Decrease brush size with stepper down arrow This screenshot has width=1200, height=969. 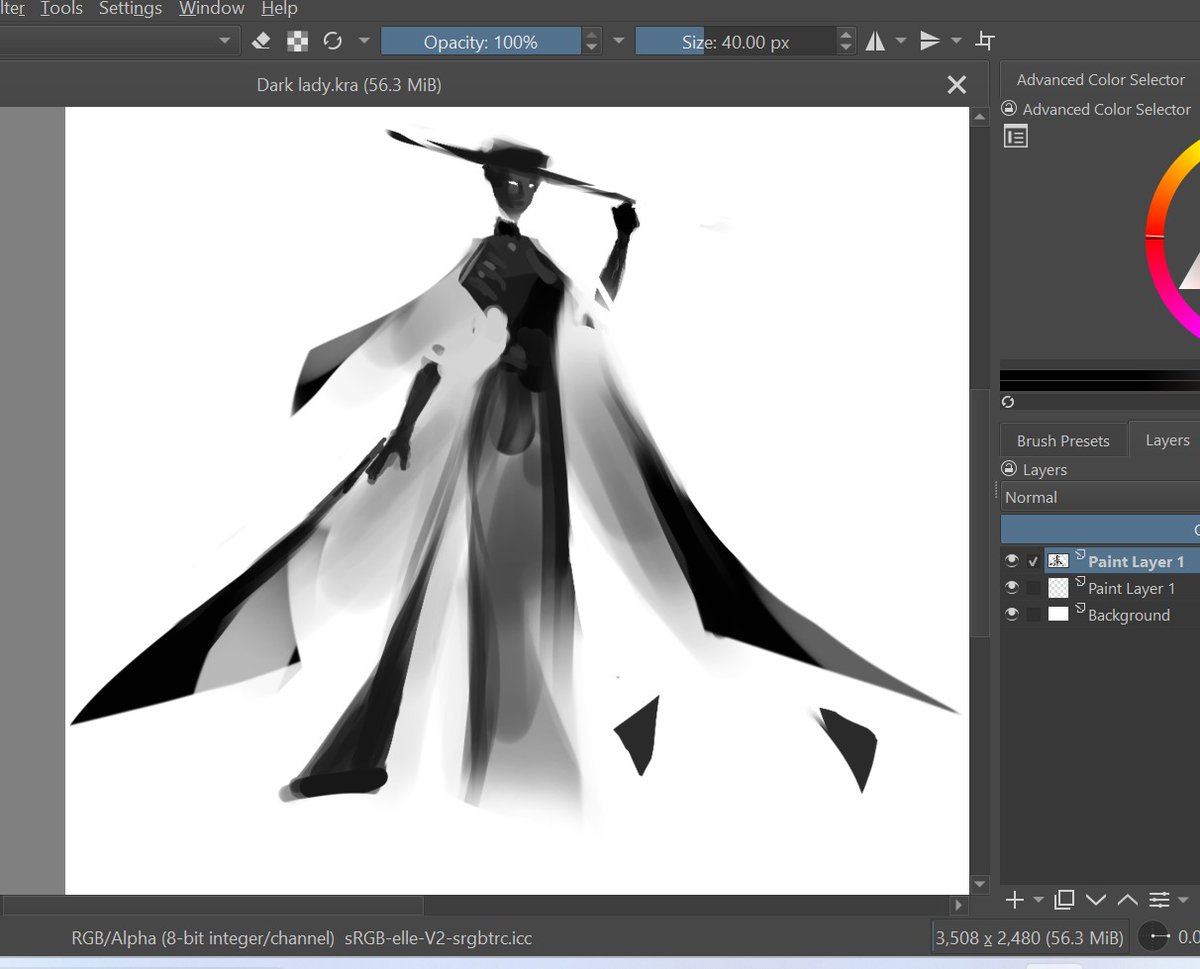pyautogui.click(x=847, y=48)
